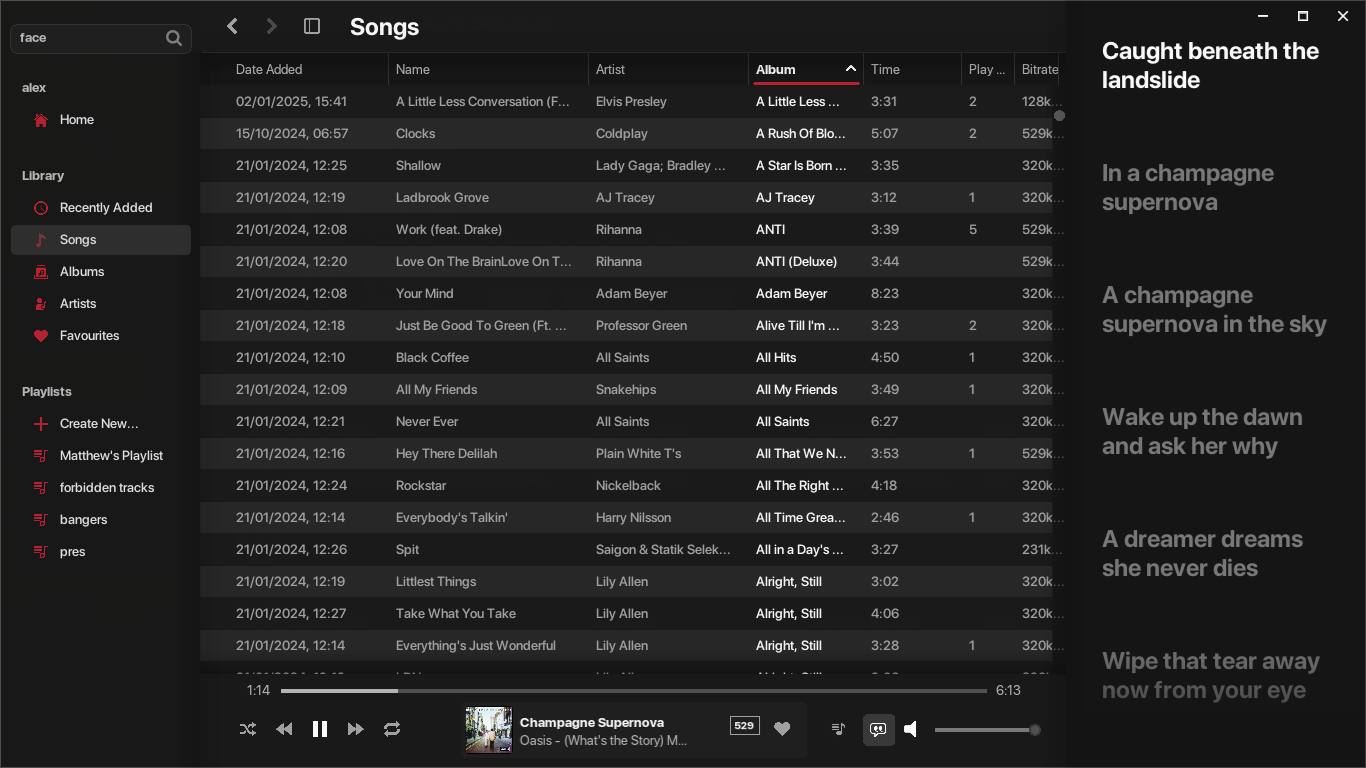The height and width of the screenshot is (768, 1366).
Task: Select the song Black Coffee
Action: tap(626, 358)
